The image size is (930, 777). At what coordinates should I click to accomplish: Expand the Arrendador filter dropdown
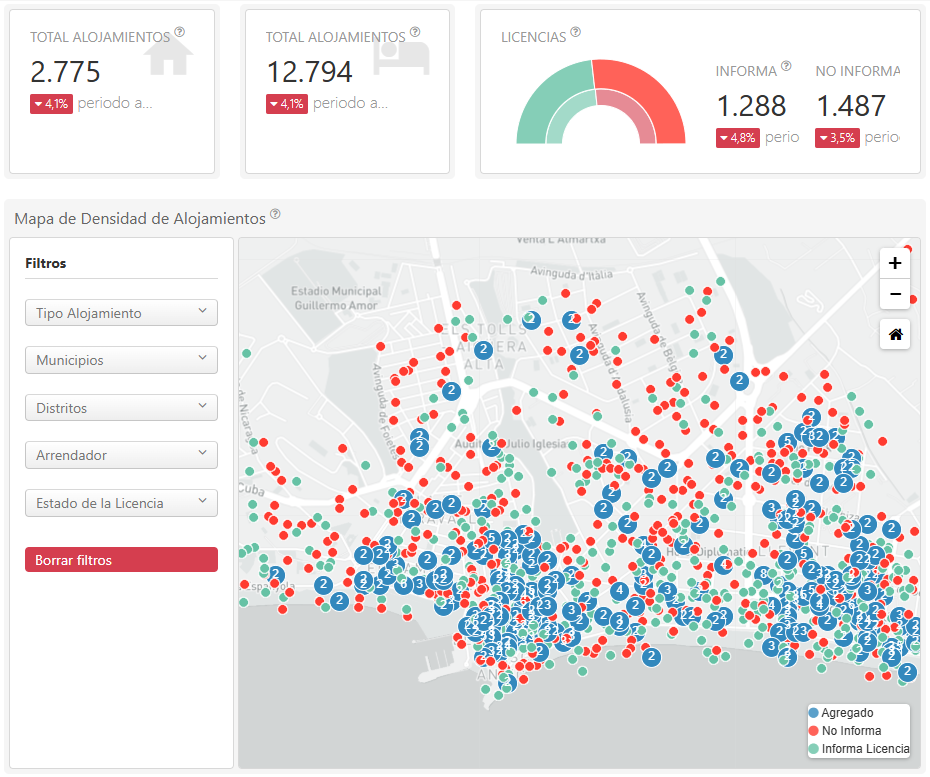tap(121, 455)
